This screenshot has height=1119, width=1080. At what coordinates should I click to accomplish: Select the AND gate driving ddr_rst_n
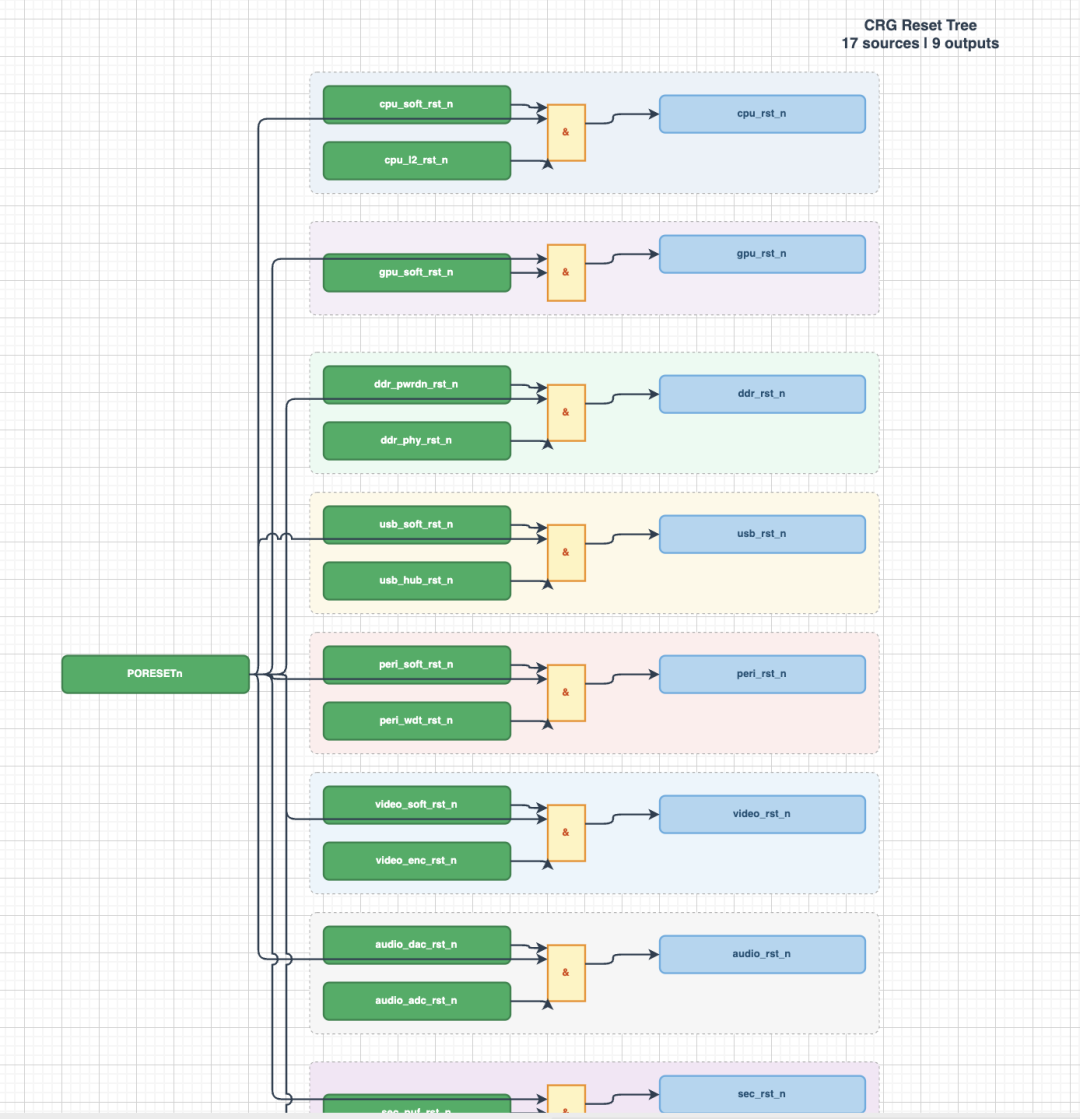pyautogui.click(x=567, y=412)
